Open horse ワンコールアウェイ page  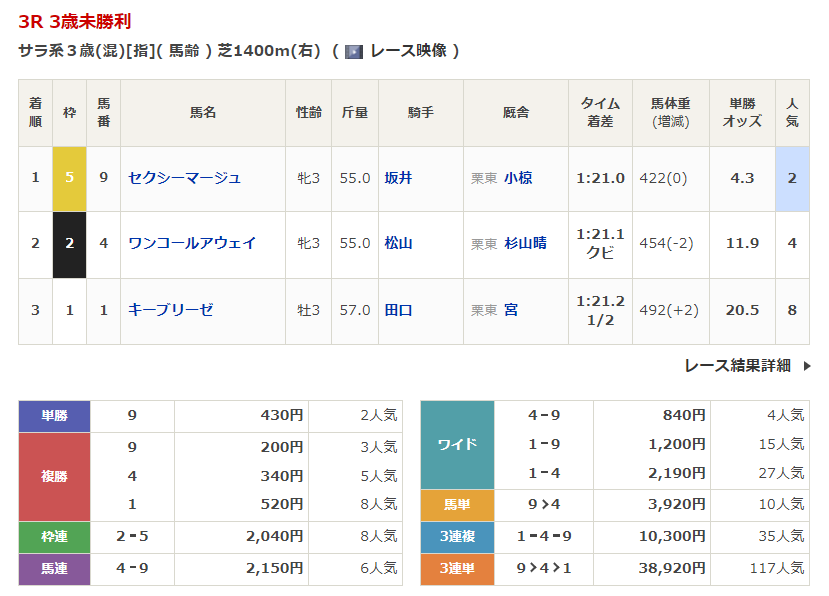pos(192,243)
